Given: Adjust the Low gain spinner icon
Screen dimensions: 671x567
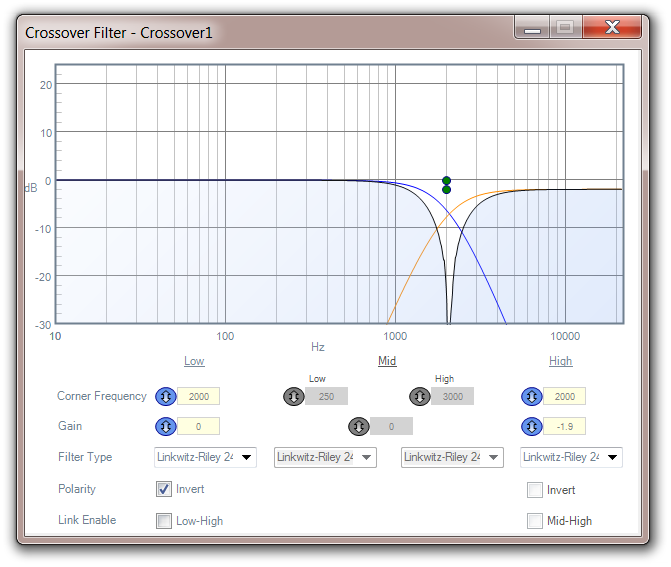Looking at the screenshot, I should click(x=166, y=427).
